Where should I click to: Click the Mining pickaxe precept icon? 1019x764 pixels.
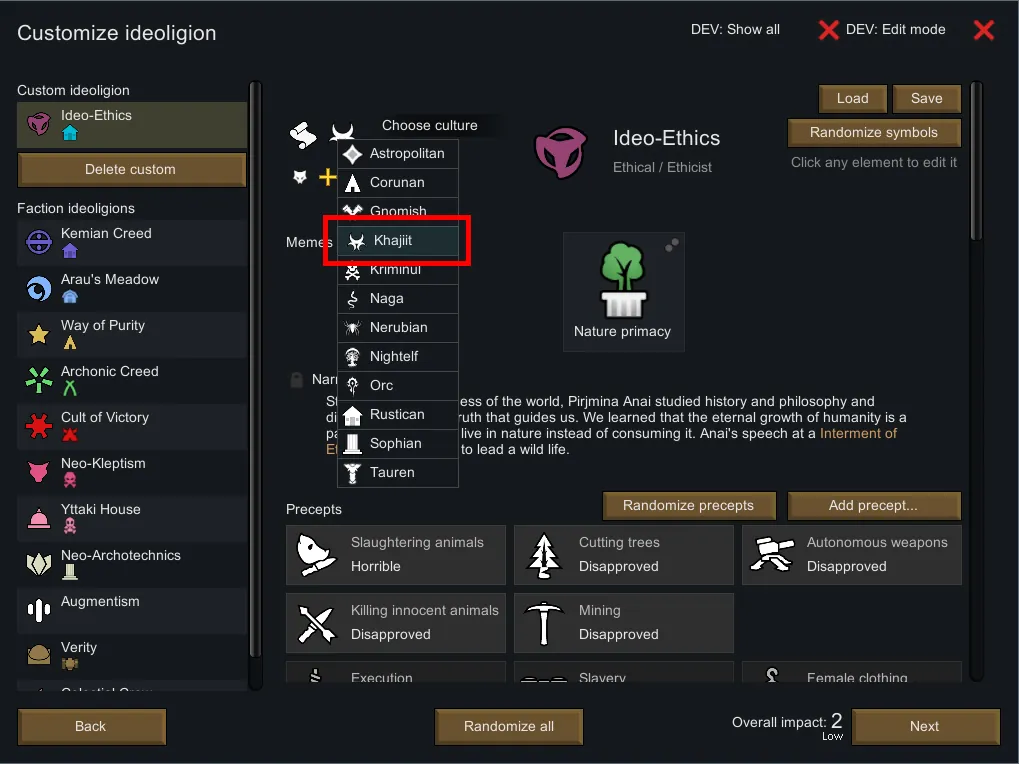tap(543, 623)
